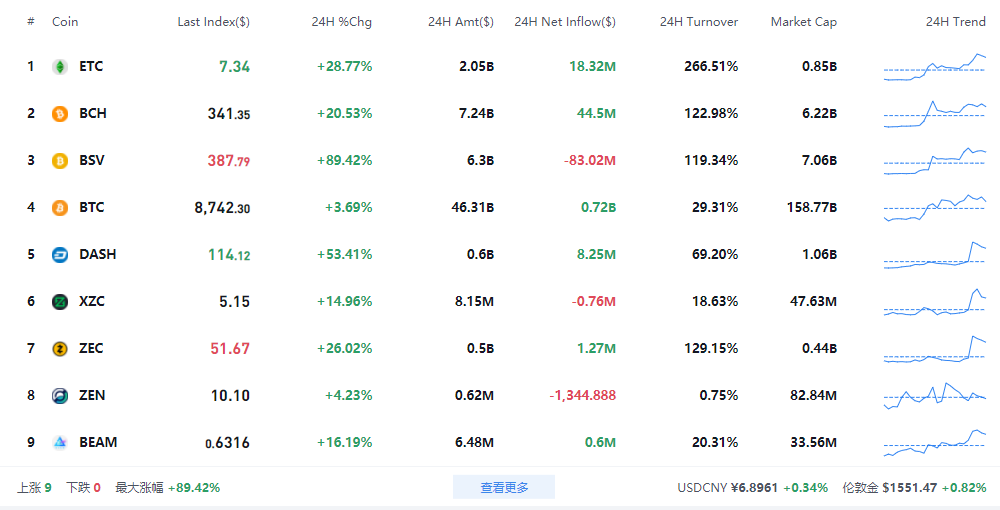Select the BTC coin name
The image size is (1000, 510).
pos(92,207)
